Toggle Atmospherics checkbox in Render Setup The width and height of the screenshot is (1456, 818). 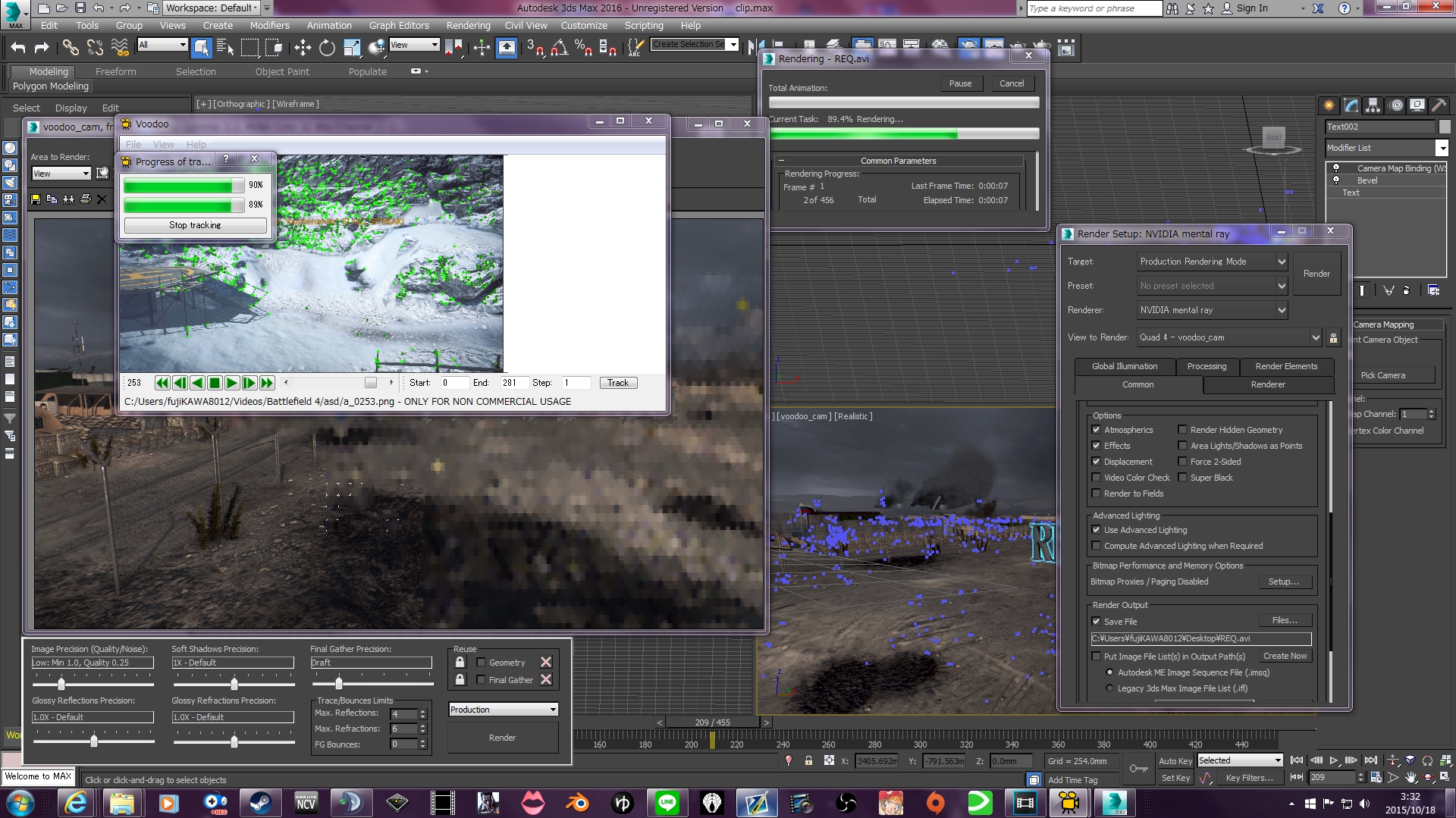coord(1096,430)
